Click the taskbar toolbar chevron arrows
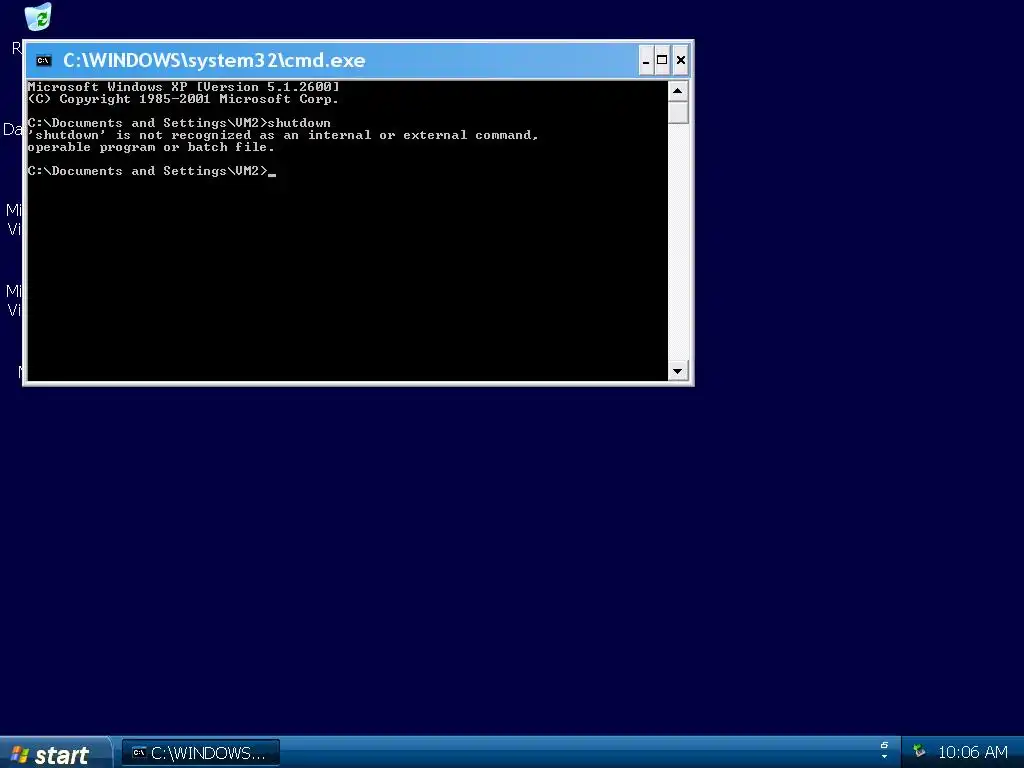Image resolution: width=1024 pixels, height=768 pixels. click(884, 750)
